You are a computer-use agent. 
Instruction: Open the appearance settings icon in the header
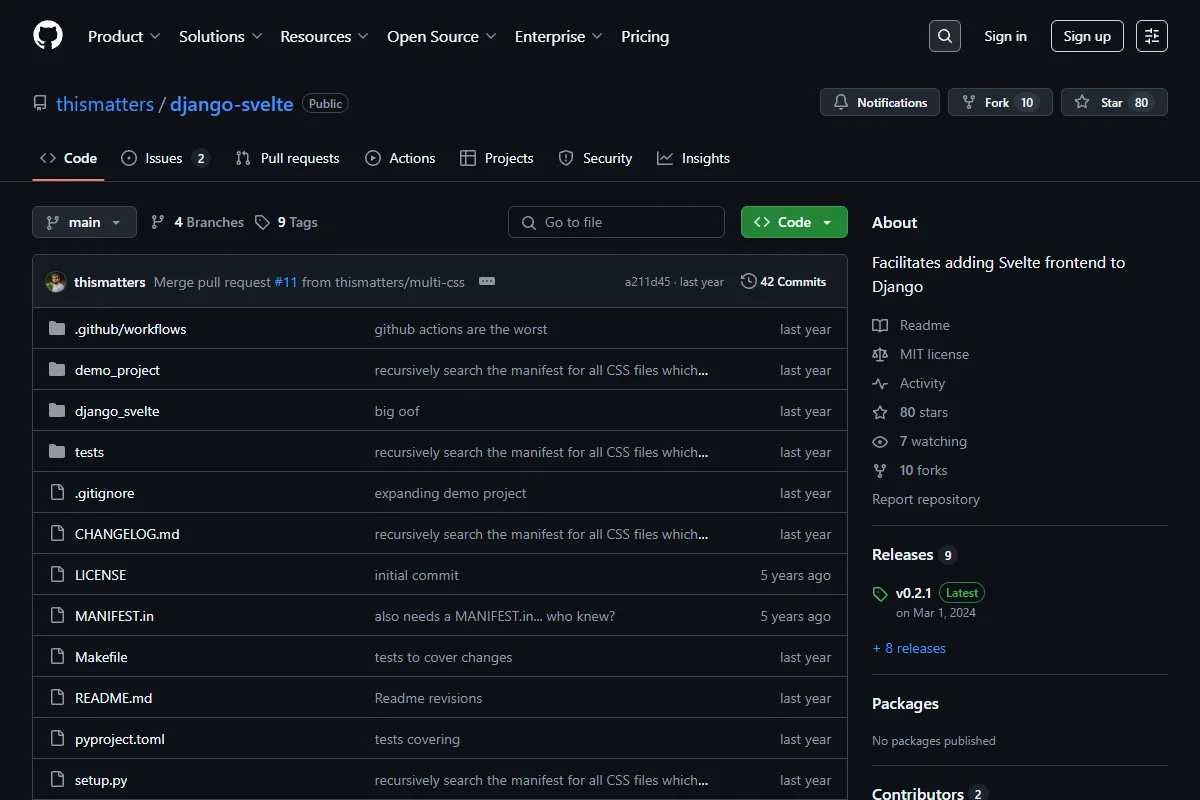(x=1152, y=36)
